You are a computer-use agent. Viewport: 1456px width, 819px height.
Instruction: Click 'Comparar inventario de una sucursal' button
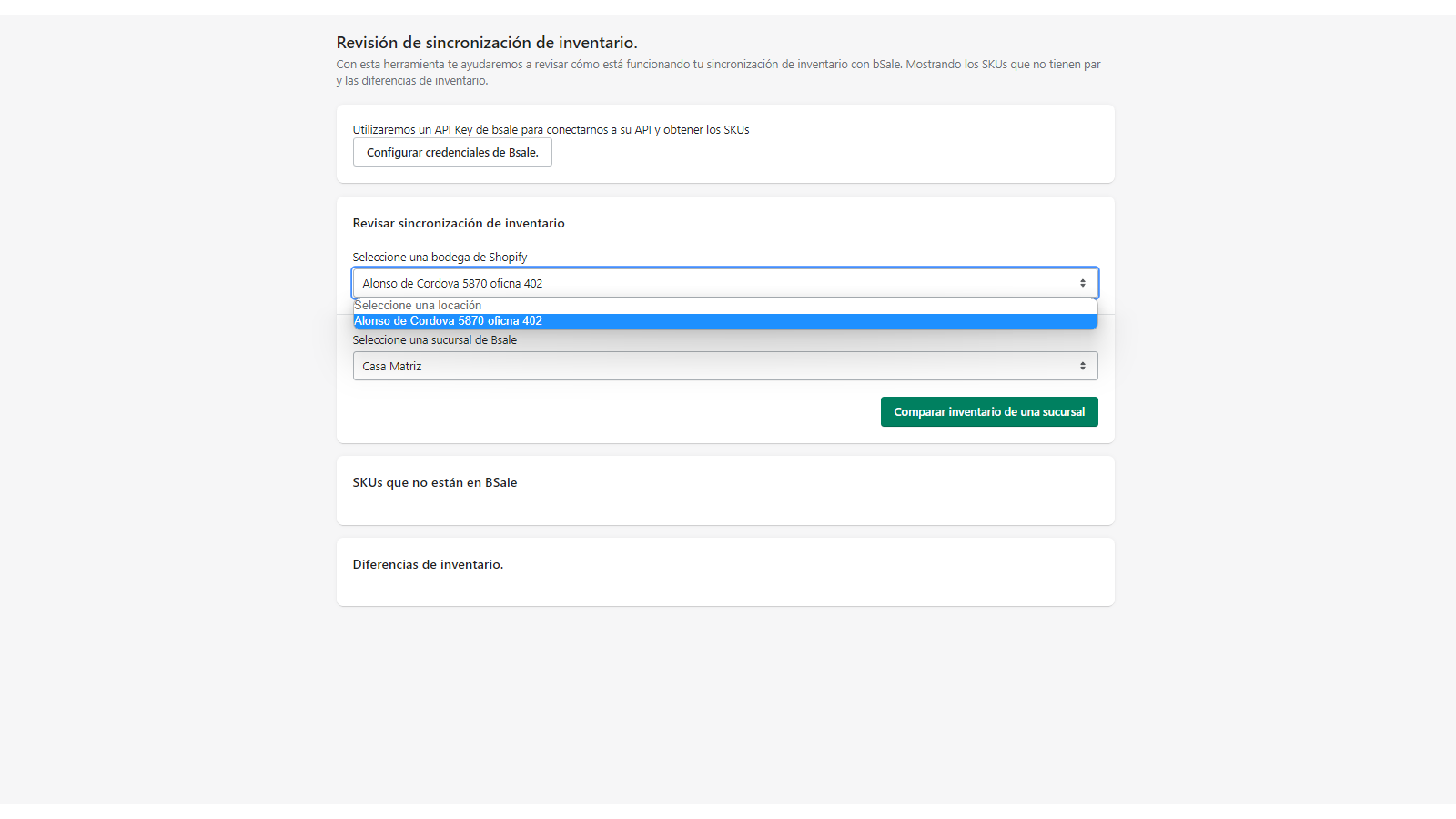click(x=988, y=411)
